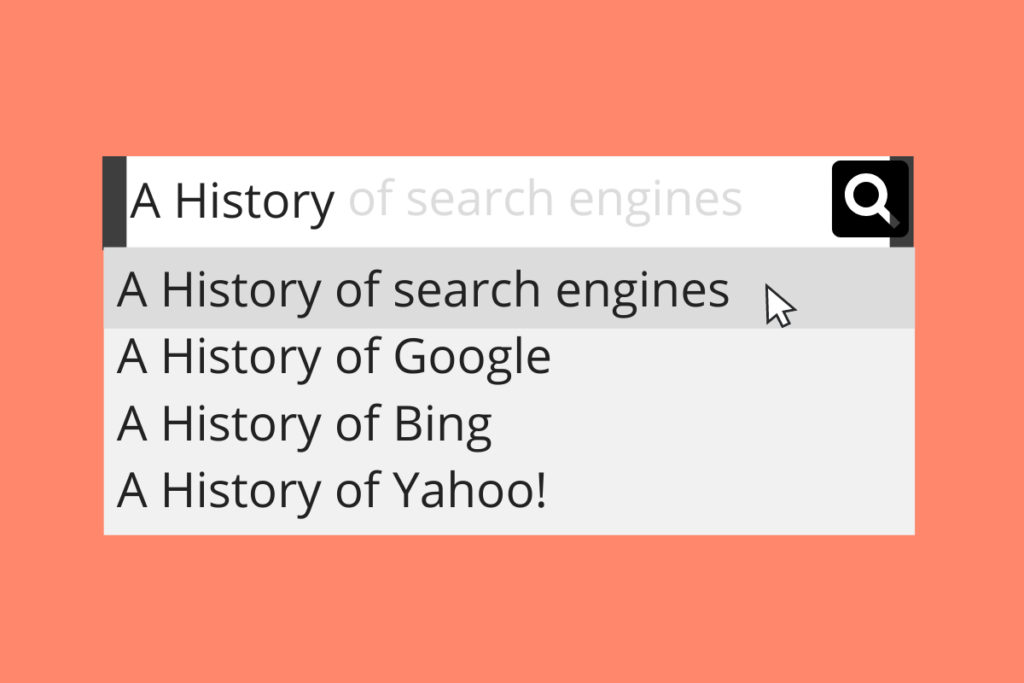Pick the "A History of Bing" suggestion
This screenshot has height=683, width=1024.
point(304,424)
